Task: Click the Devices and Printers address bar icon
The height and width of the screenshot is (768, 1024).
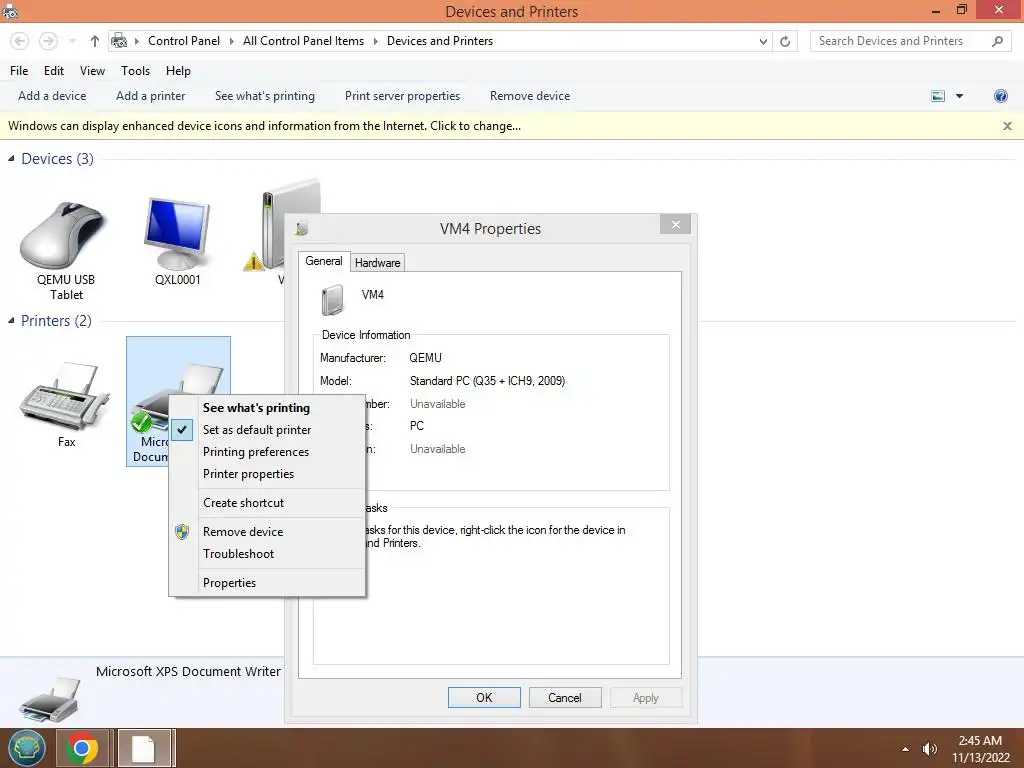Action: pyautogui.click(x=119, y=41)
